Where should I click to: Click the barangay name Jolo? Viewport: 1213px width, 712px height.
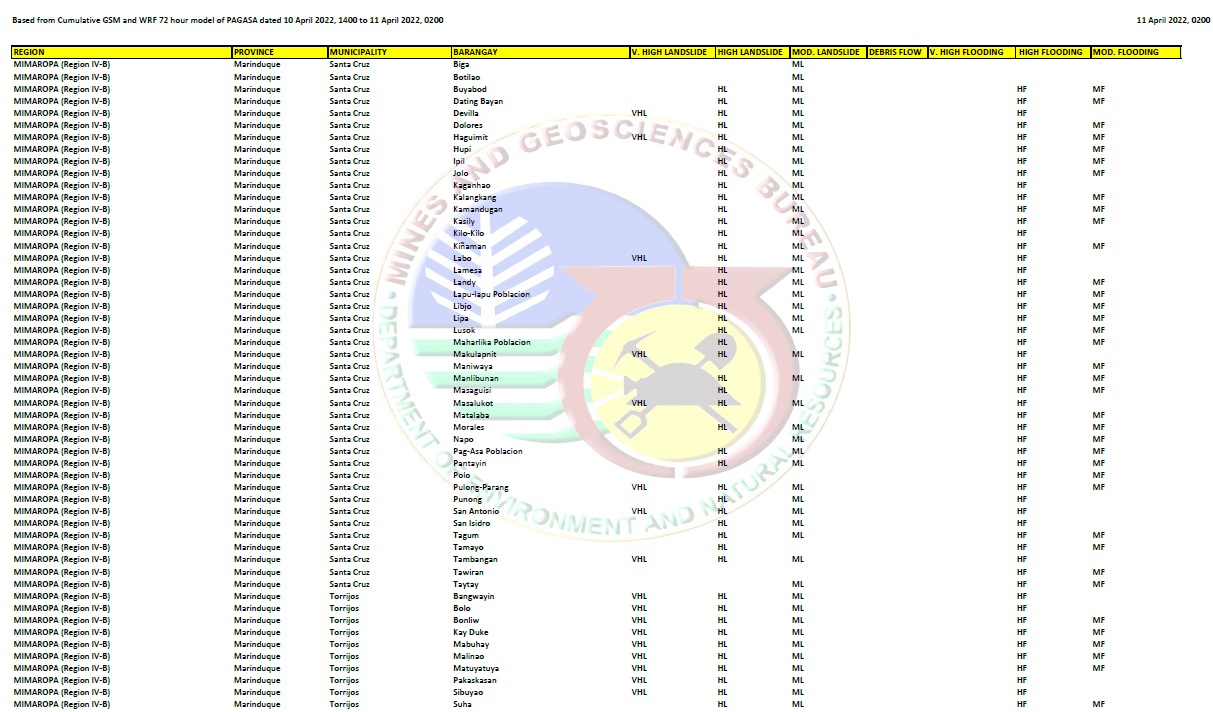(x=461, y=173)
